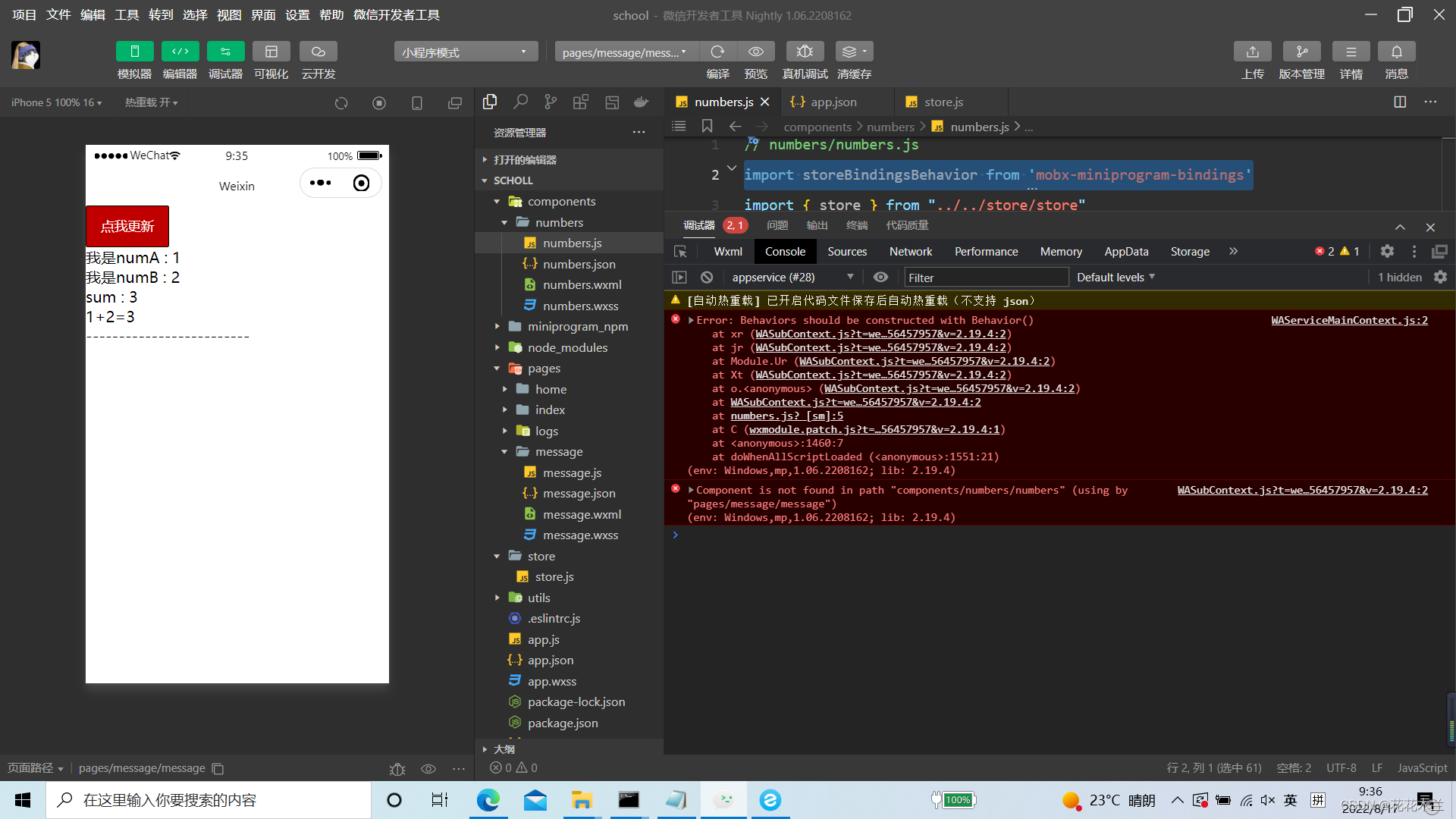Toggle 热重载 hot reload setting

(x=151, y=102)
